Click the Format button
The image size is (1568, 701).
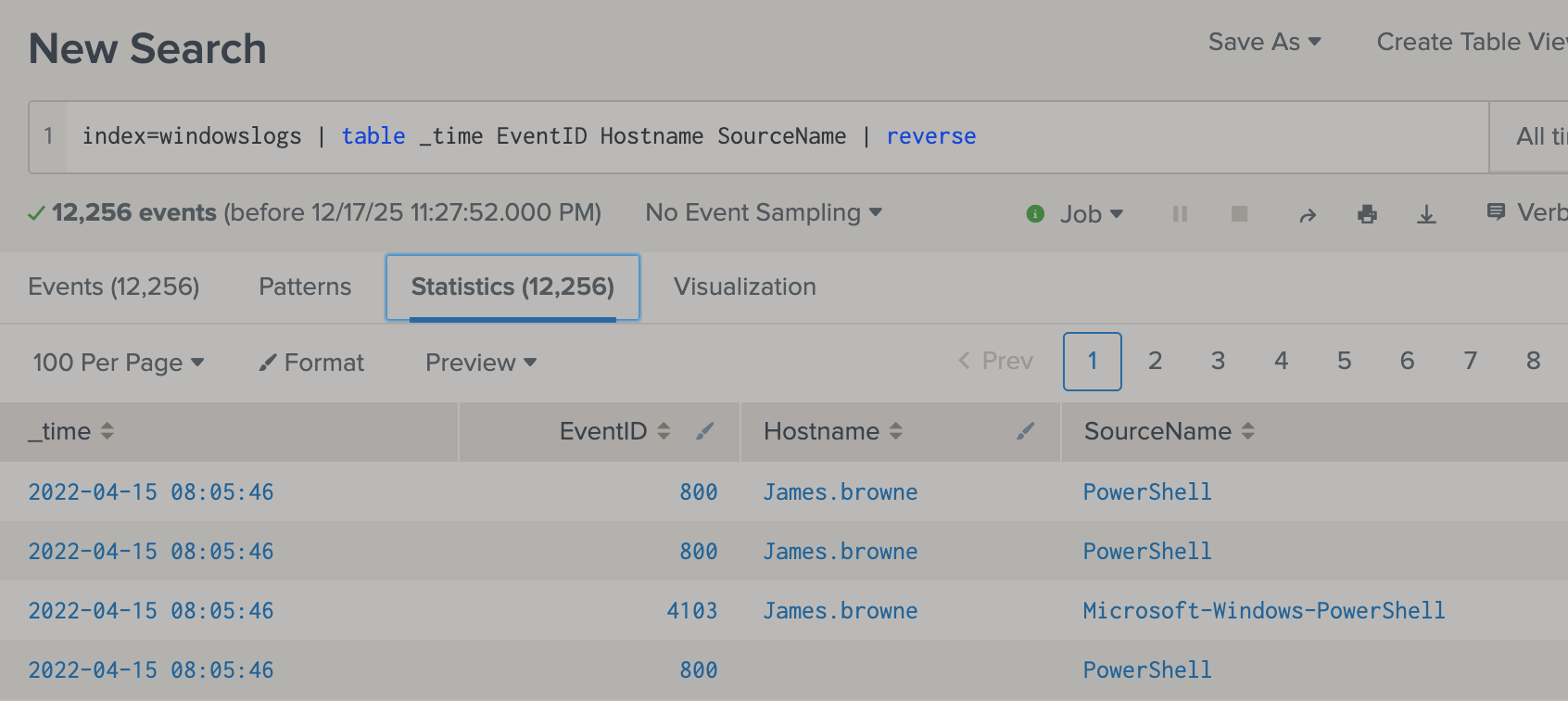(312, 363)
